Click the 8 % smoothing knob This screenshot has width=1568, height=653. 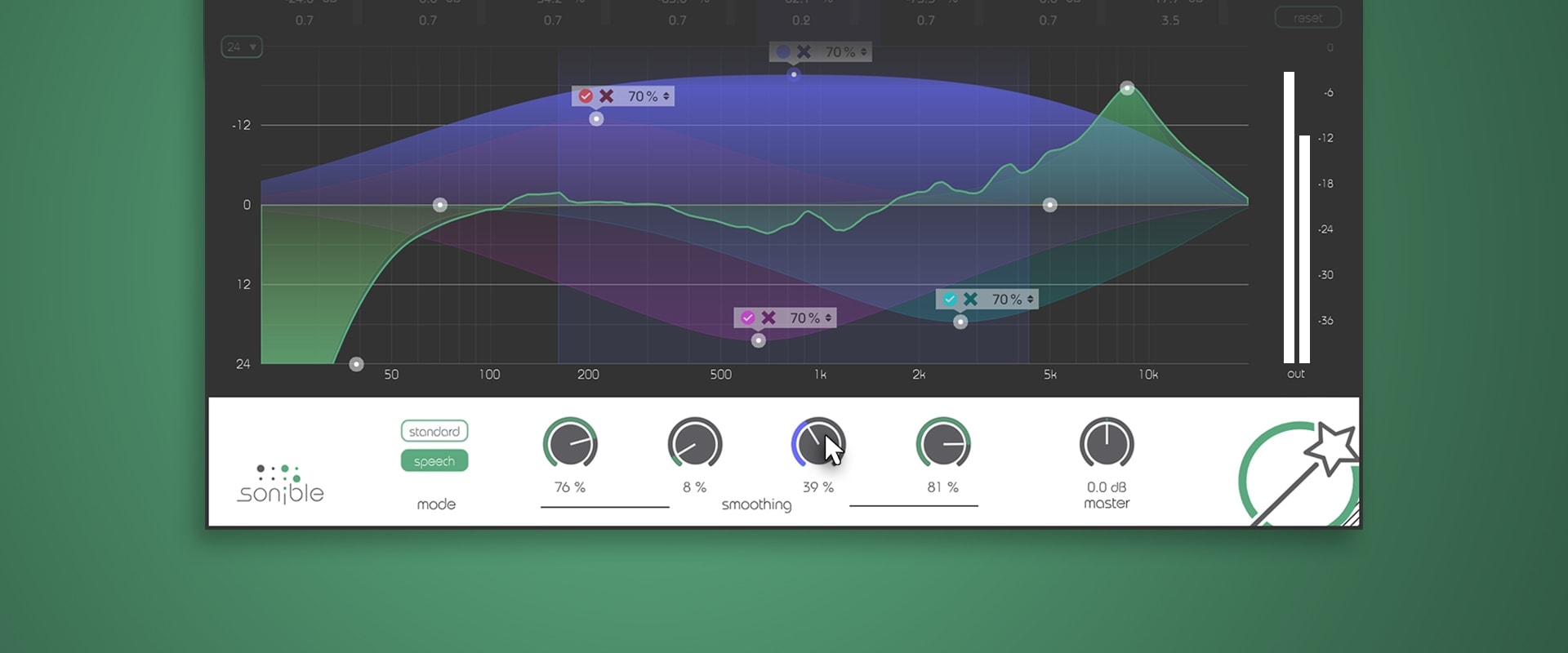(695, 444)
